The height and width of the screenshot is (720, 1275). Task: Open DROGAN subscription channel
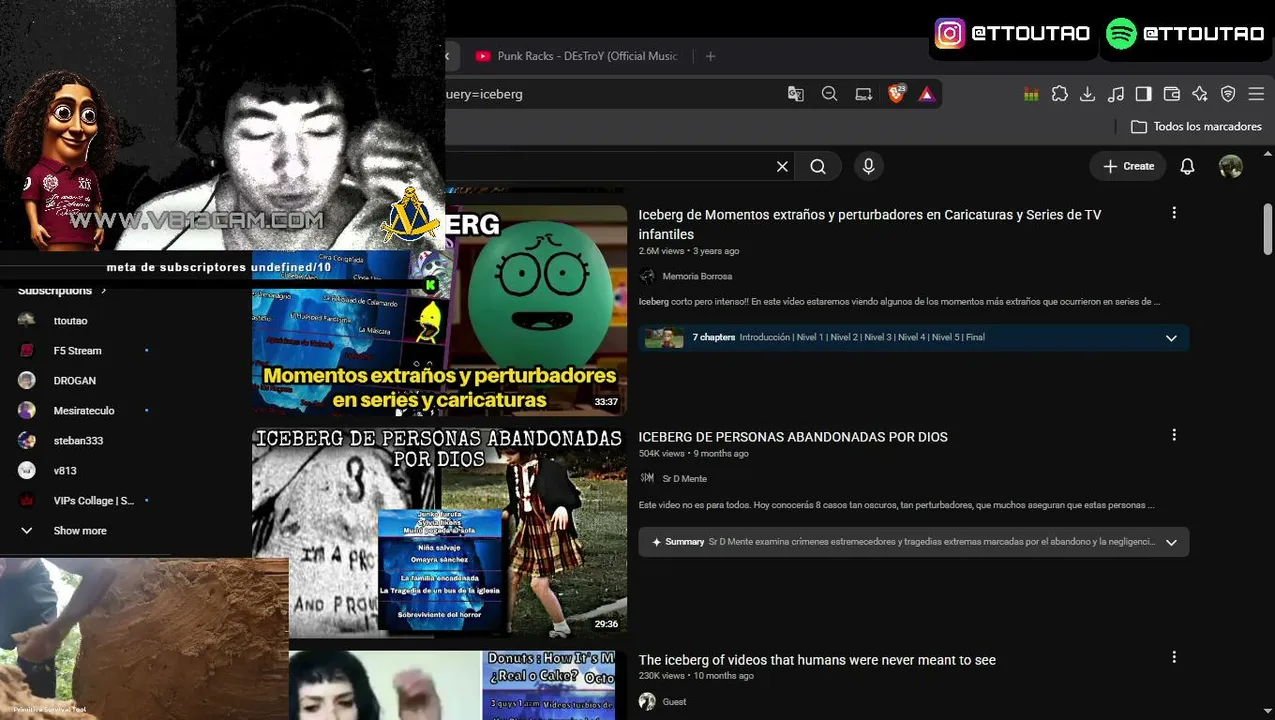(75, 381)
